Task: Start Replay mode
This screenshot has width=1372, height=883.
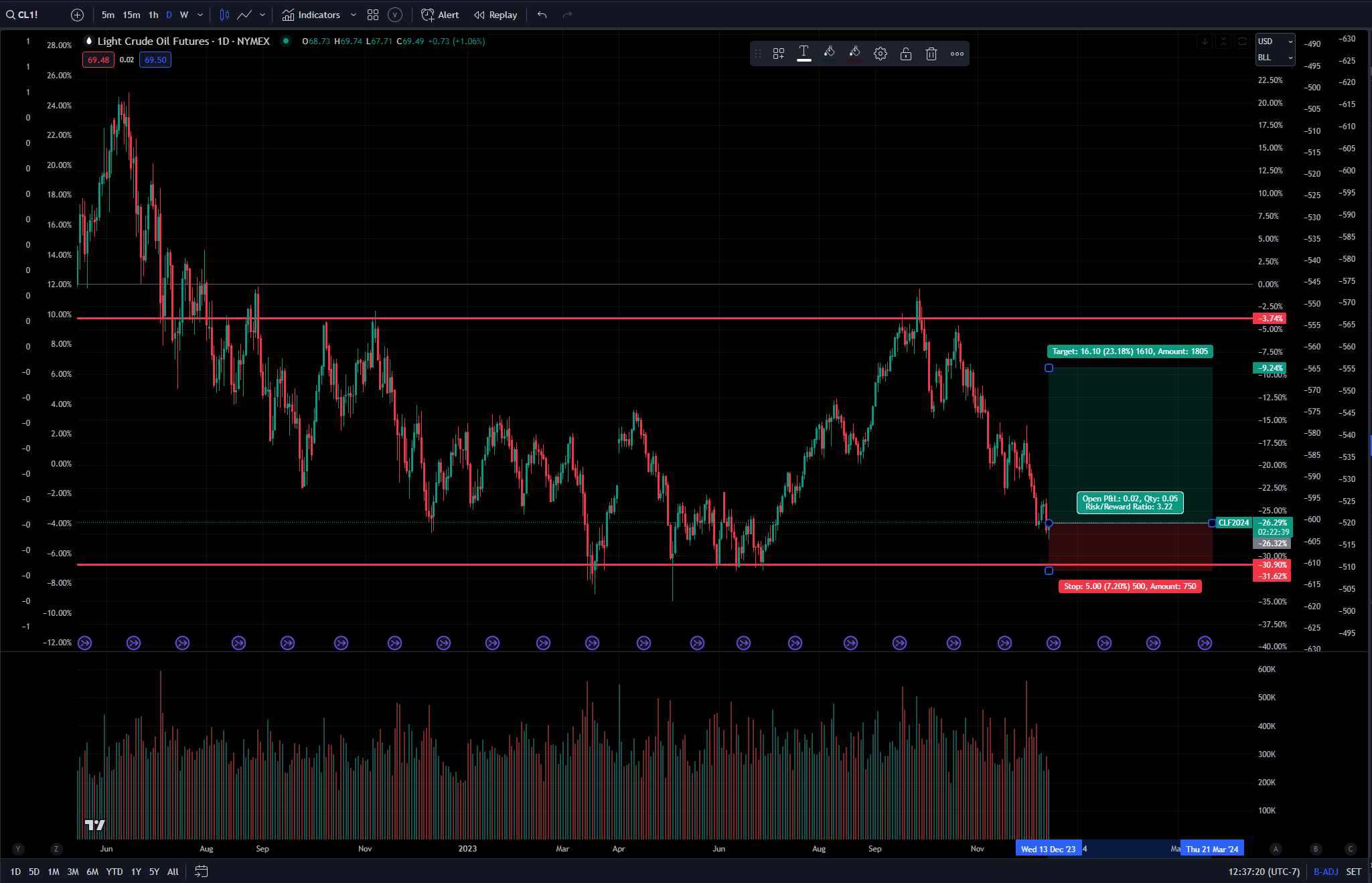Action: [x=495, y=14]
